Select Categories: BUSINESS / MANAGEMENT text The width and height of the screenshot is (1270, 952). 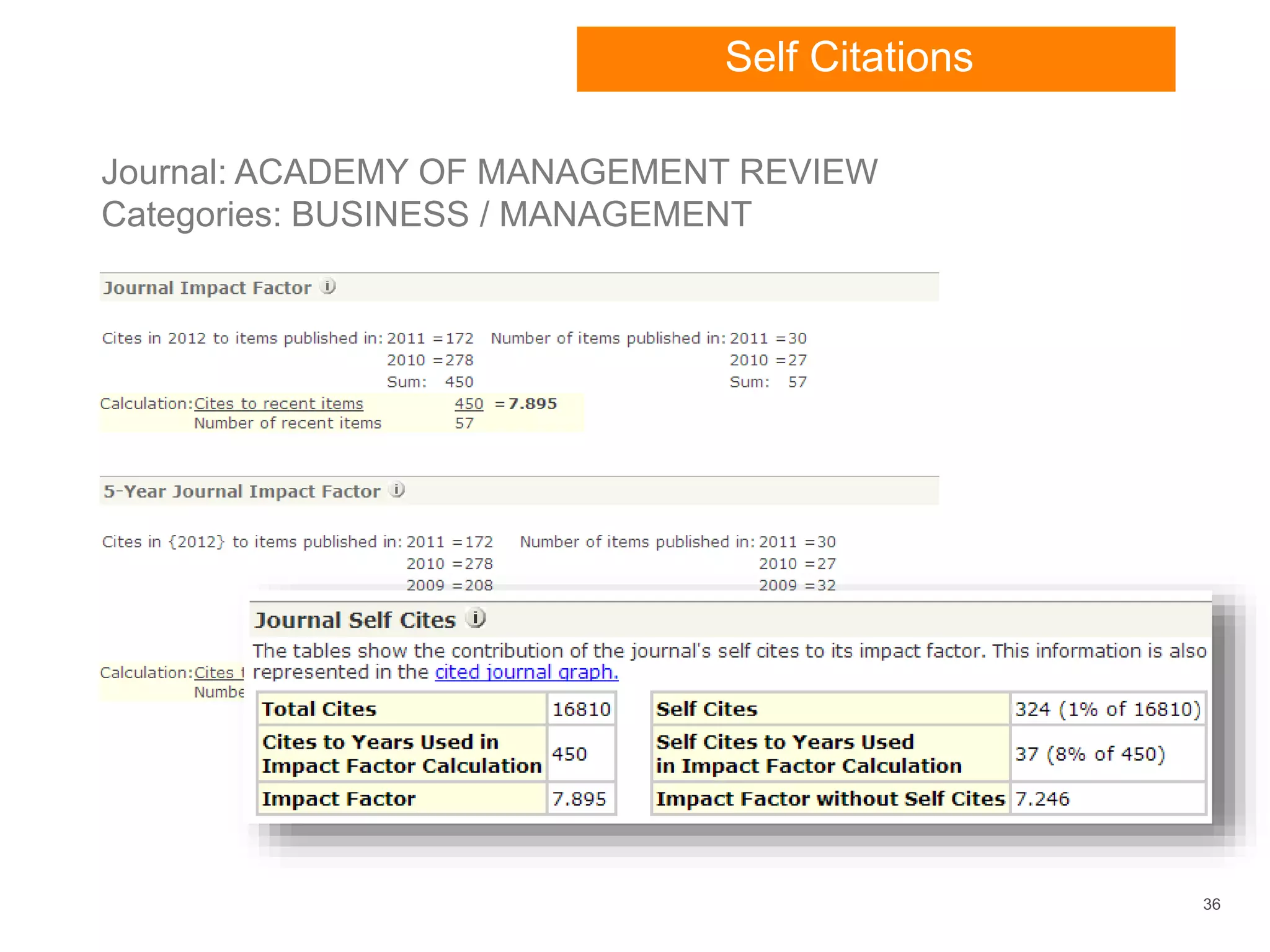pyautogui.click(x=427, y=214)
